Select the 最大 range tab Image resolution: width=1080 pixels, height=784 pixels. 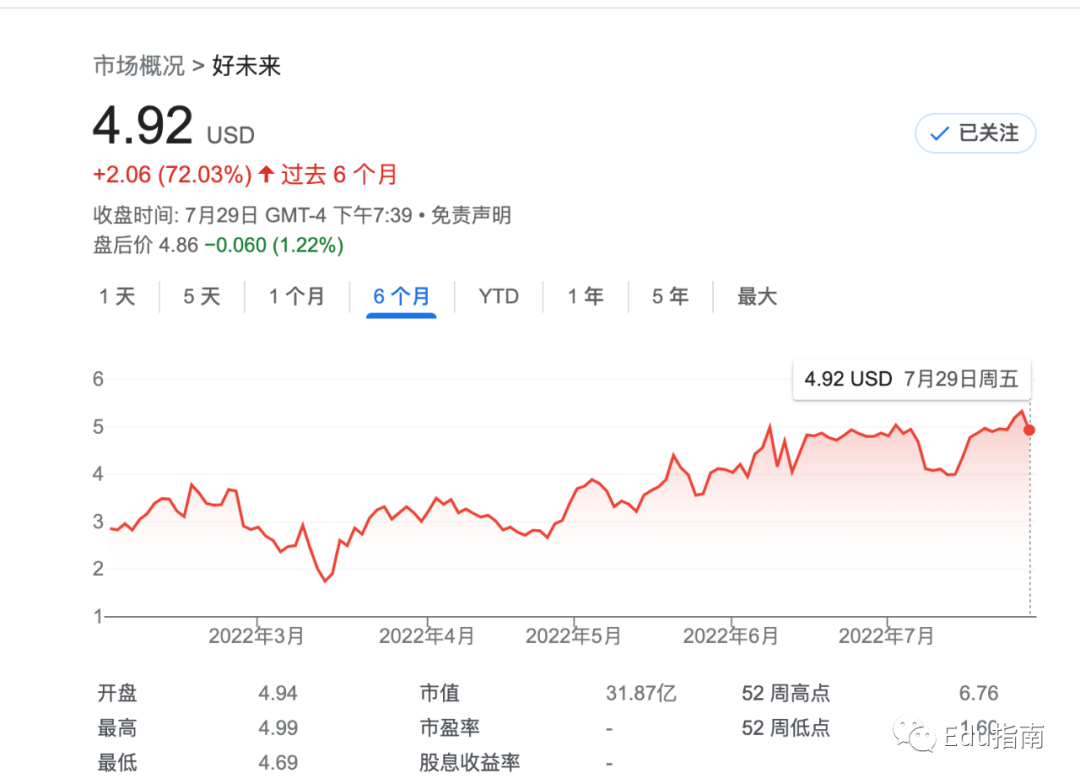(757, 297)
